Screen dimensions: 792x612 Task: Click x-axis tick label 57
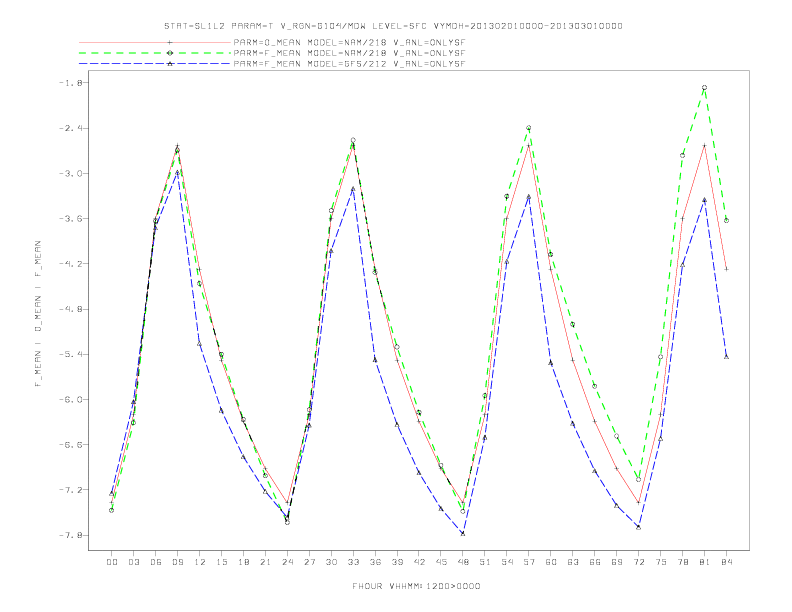click(529, 562)
